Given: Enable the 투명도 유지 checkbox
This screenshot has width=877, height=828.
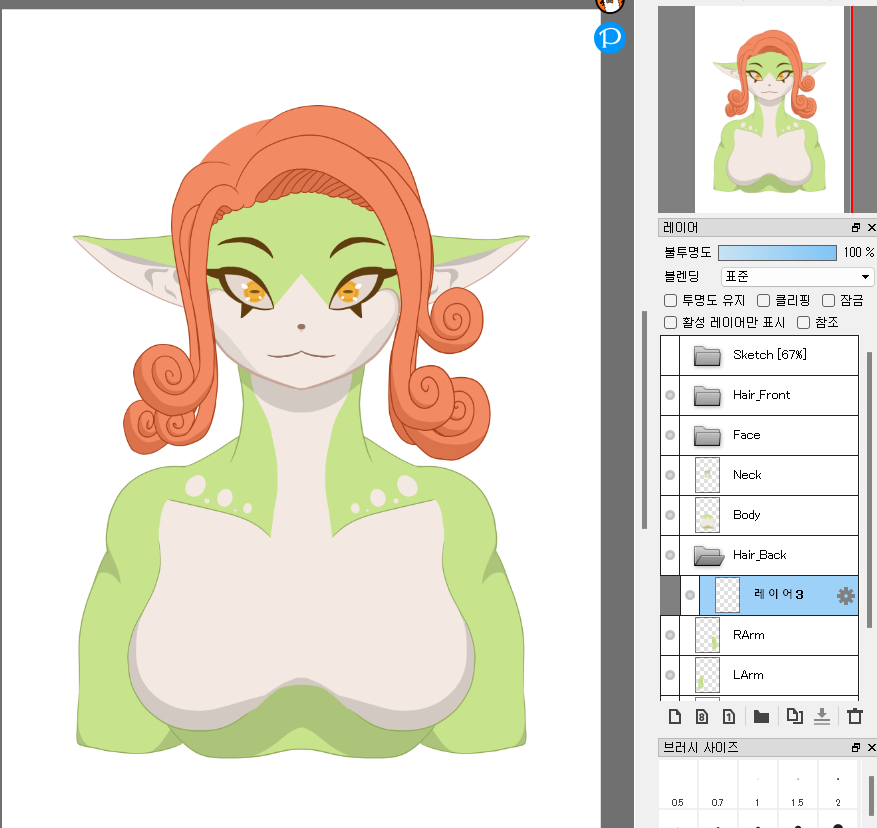Looking at the screenshot, I should pos(671,300).
